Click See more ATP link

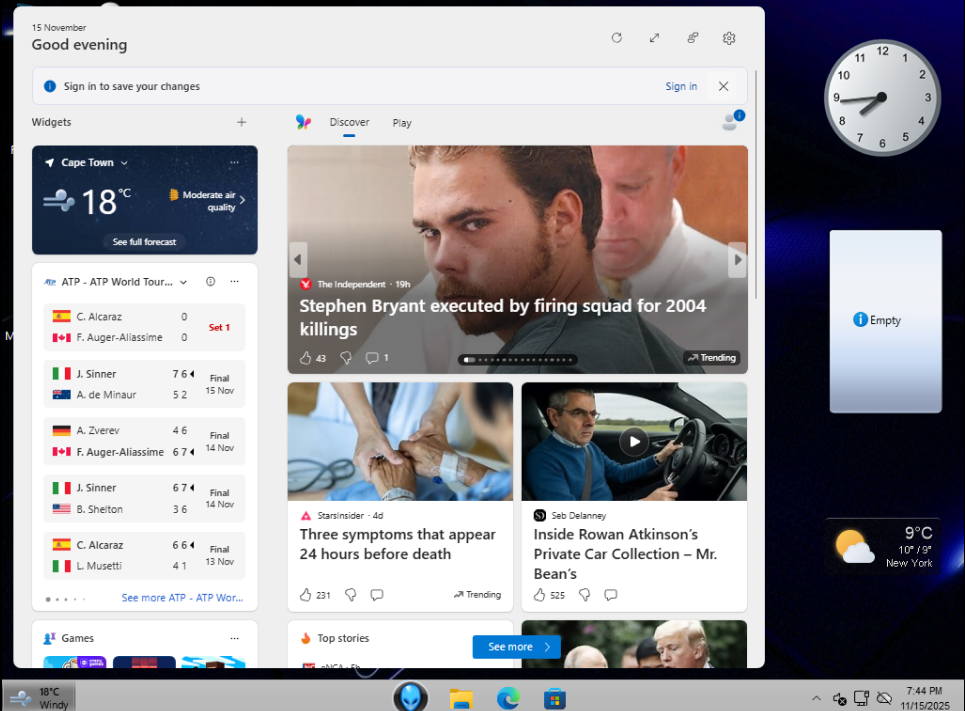point(182,598)
